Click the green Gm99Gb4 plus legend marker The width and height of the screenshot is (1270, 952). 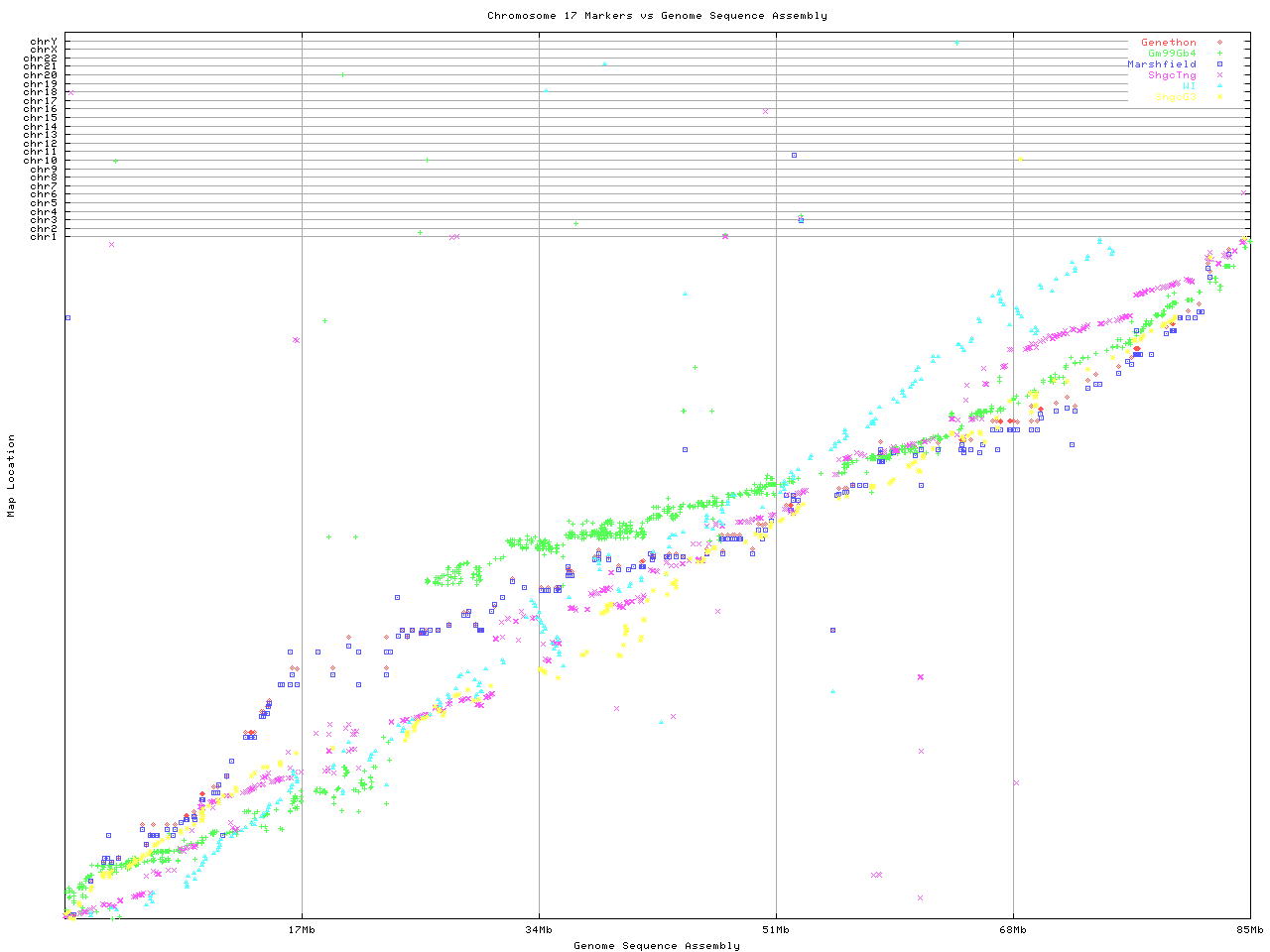click(x=1219, y=54)
